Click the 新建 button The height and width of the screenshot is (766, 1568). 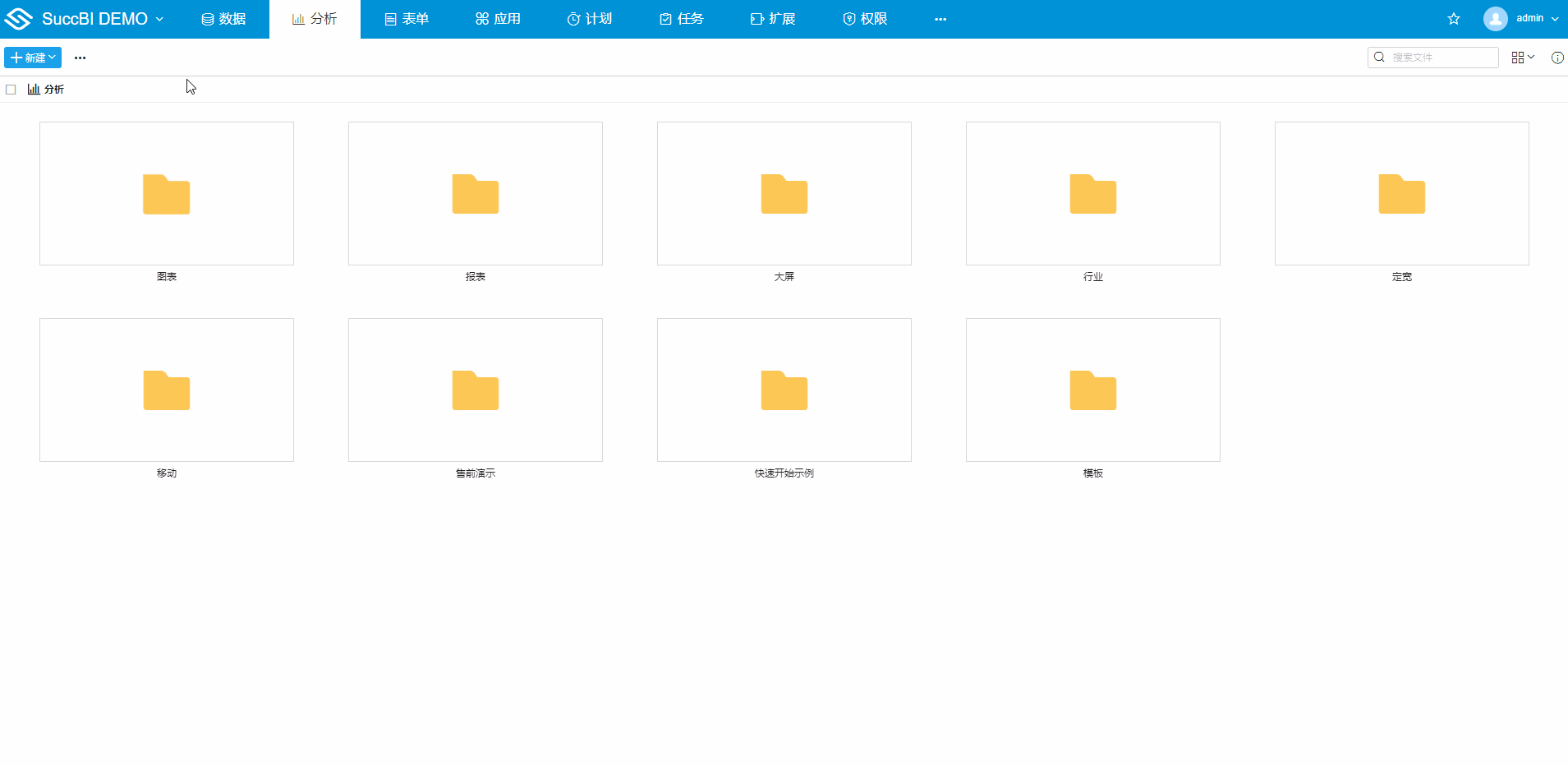click(33, 58)
